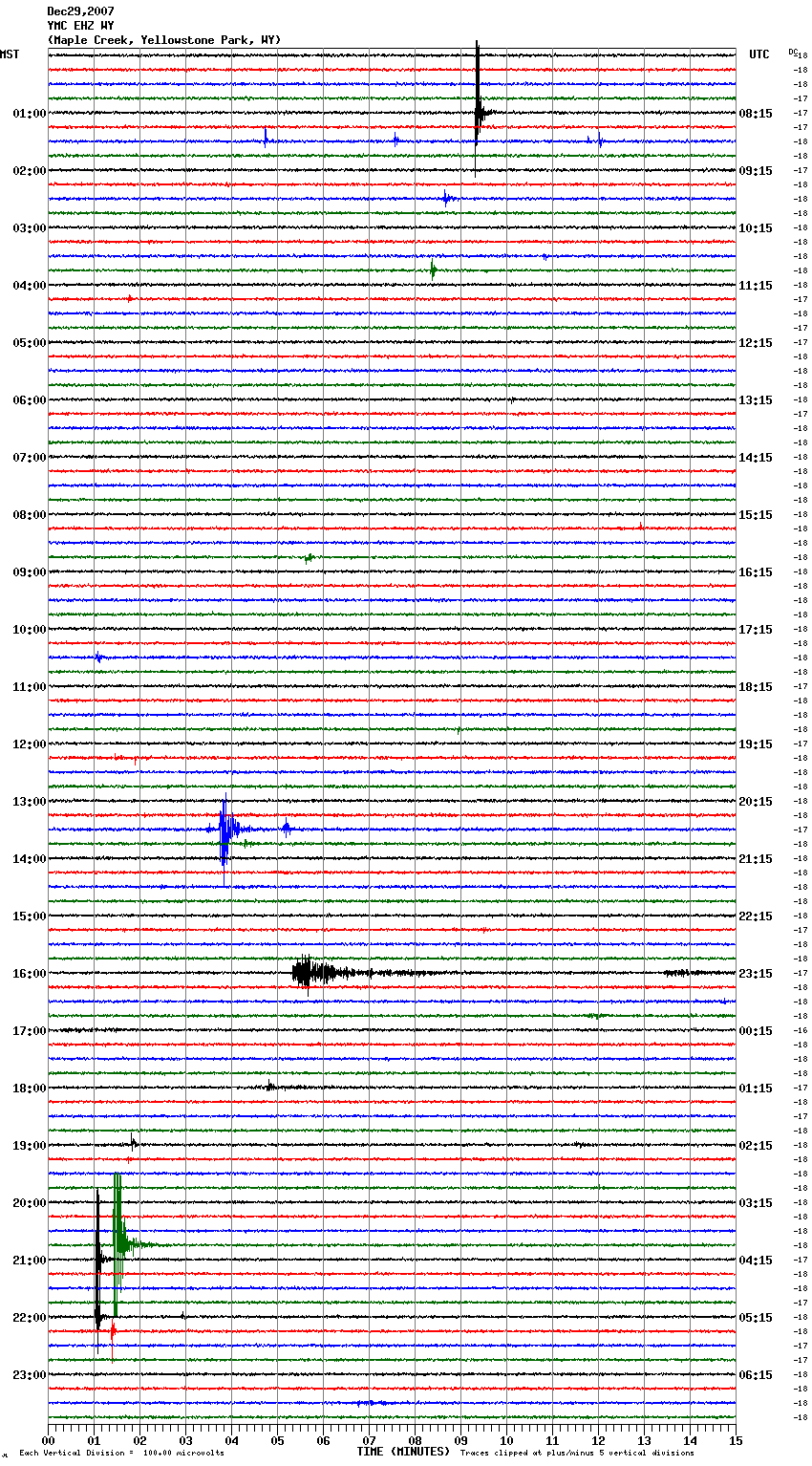This screenshot has height=1466, width=812.
Task: Click the date header Dec29,2007
Action: point(80,11)
